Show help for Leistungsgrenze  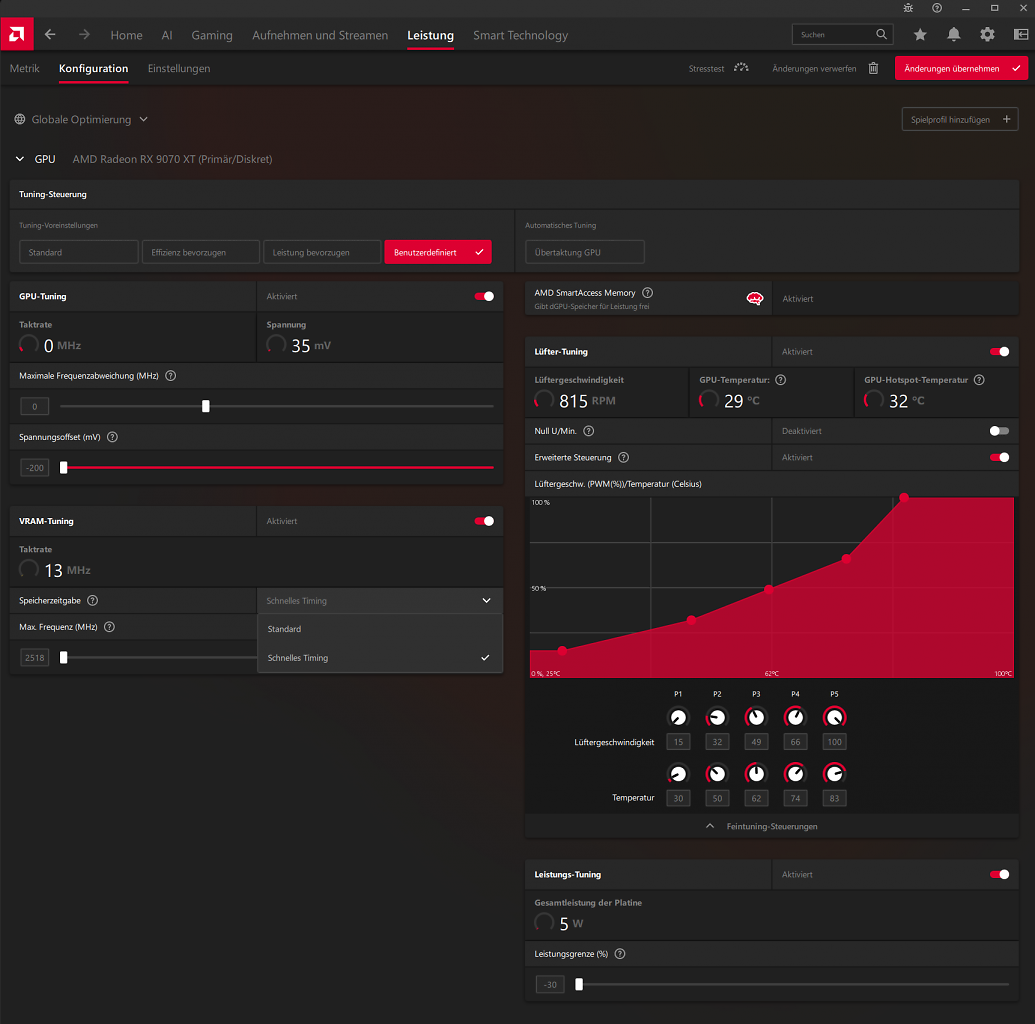(620, 954)
